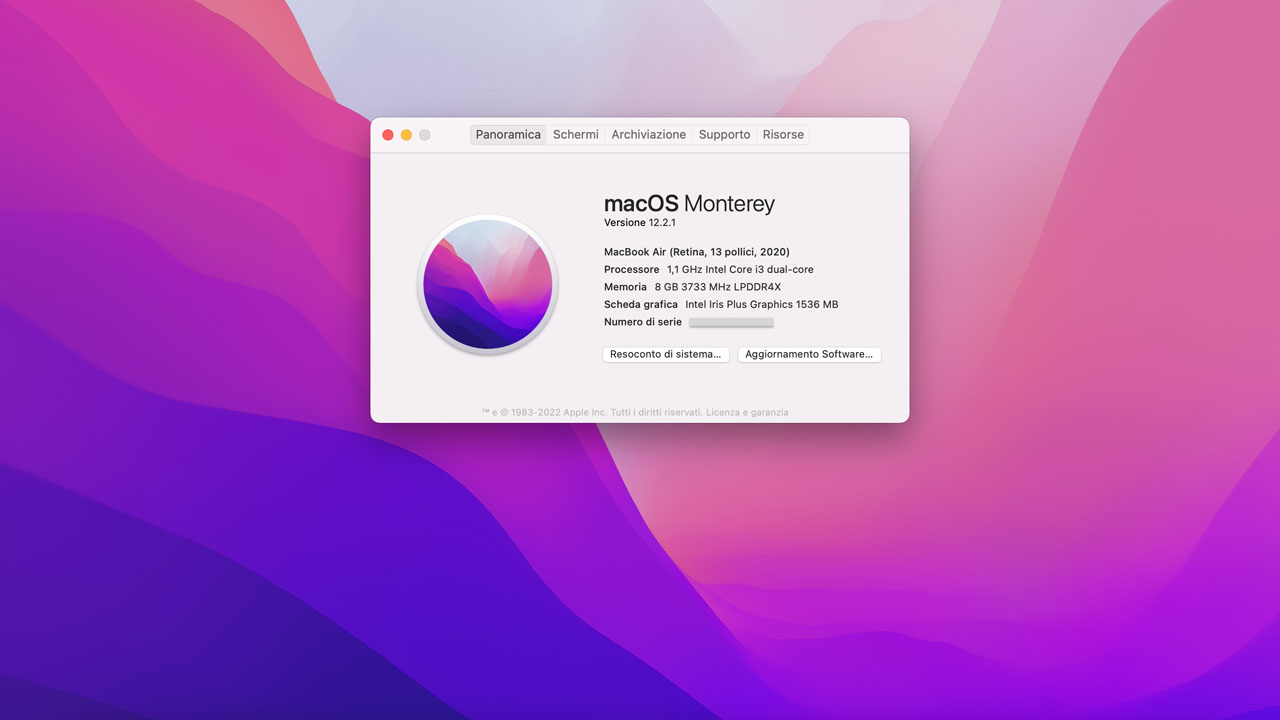Click the disabled gray zoom button
Image resolution: width=1280 pixels, height=720 pixels.
[424, 135]
